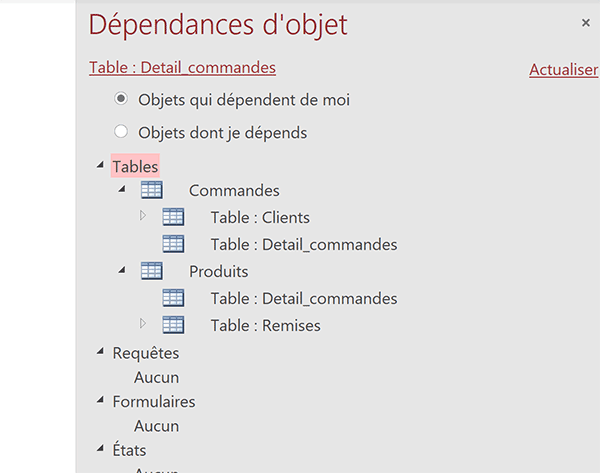Click the Actualiser link
600x473 pixels.
pos(564,70)
